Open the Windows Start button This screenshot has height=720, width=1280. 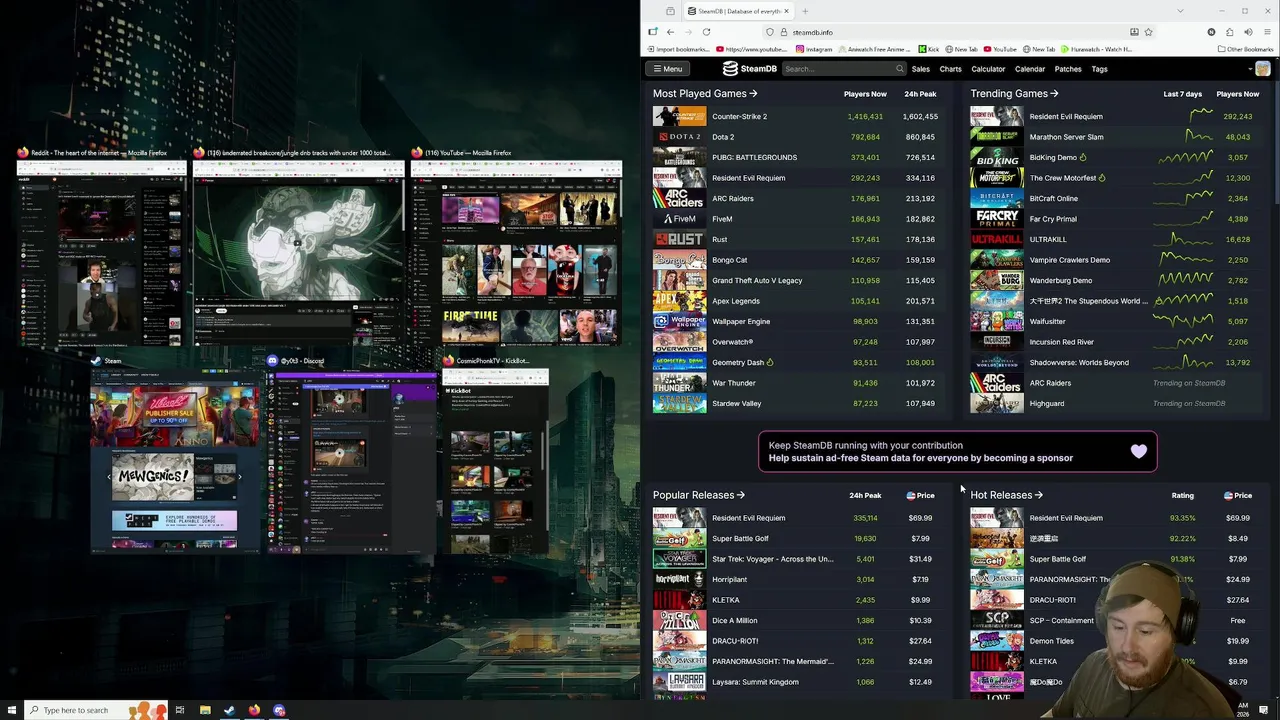coord(11,710)
